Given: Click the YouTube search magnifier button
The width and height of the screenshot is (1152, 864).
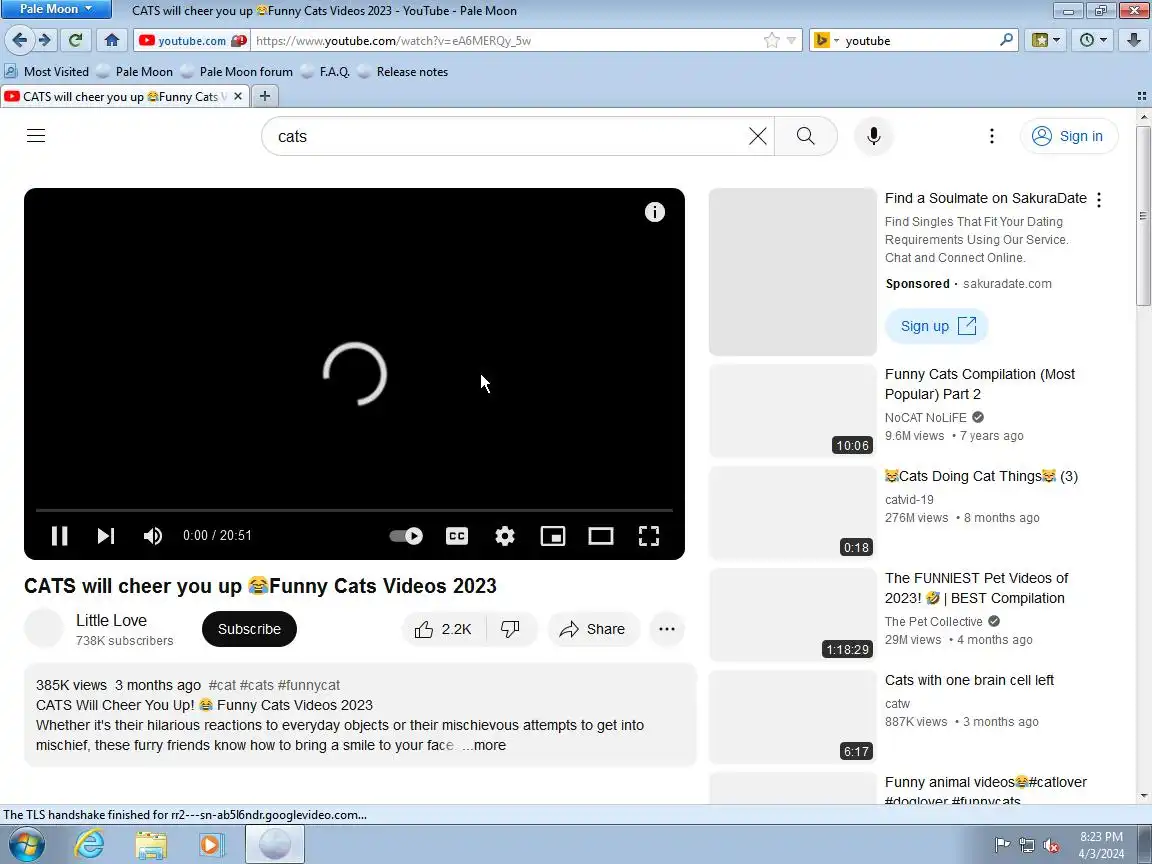Looking at the screenshot, I should point(806,136).
